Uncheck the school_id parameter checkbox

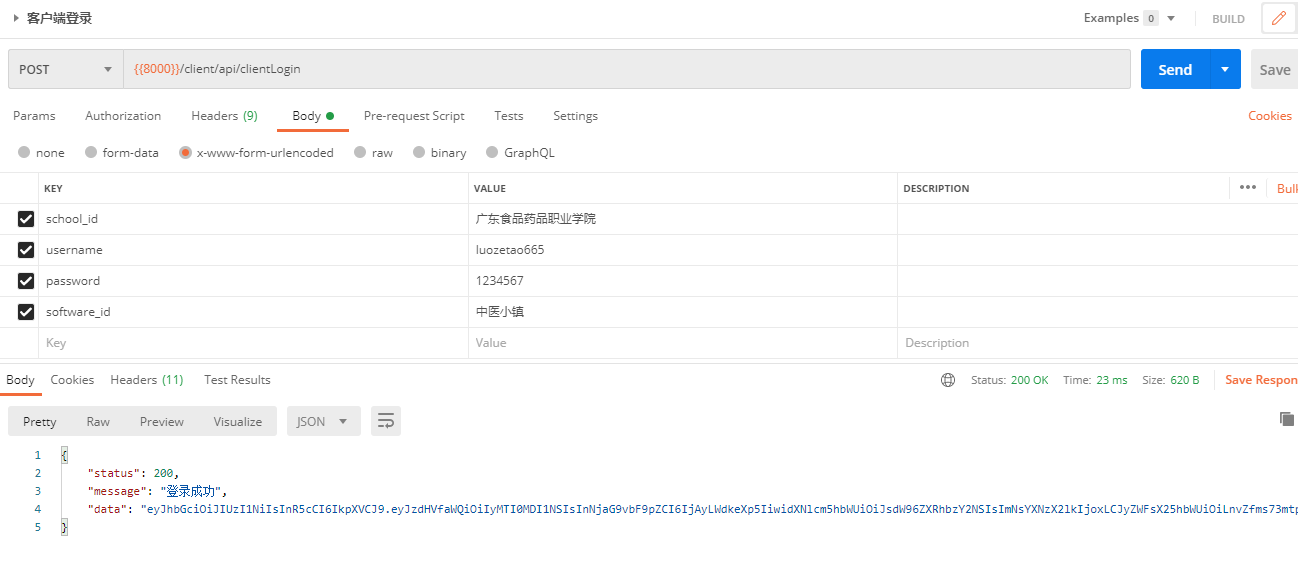pyautogui.click(x=26, y=219)
